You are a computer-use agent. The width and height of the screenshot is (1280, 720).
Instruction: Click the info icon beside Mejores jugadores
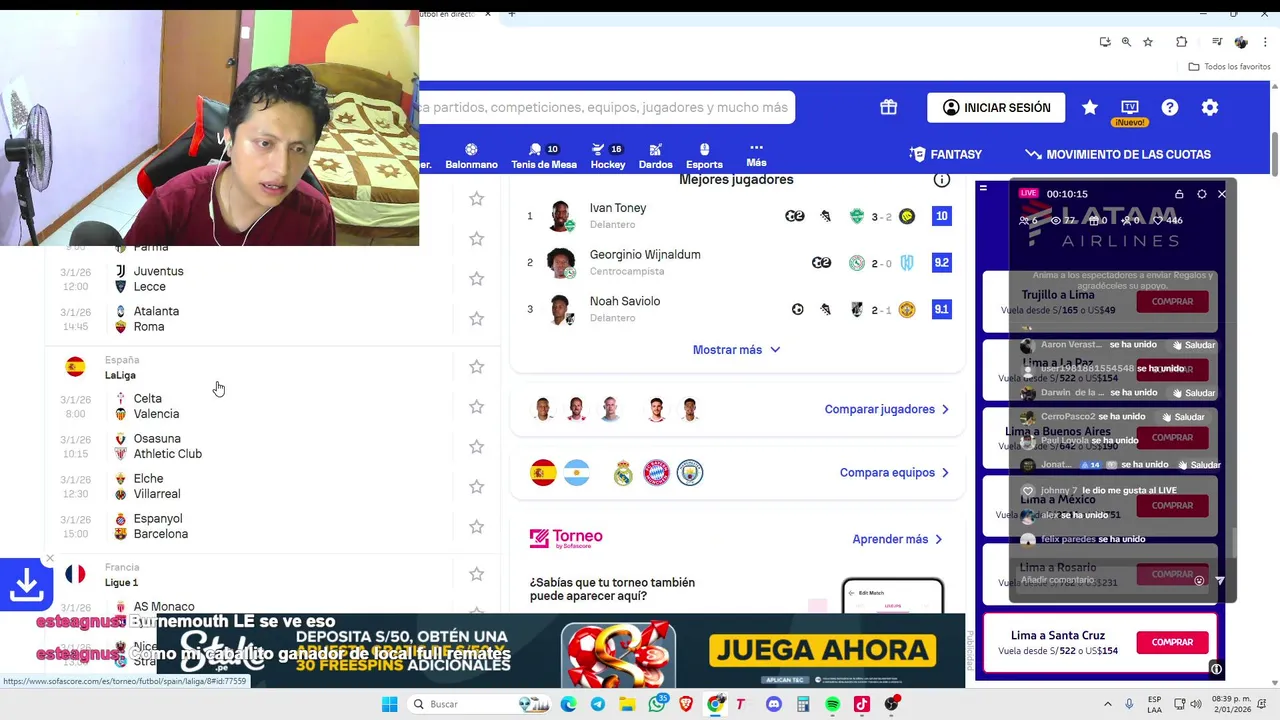tap(941, 180)
